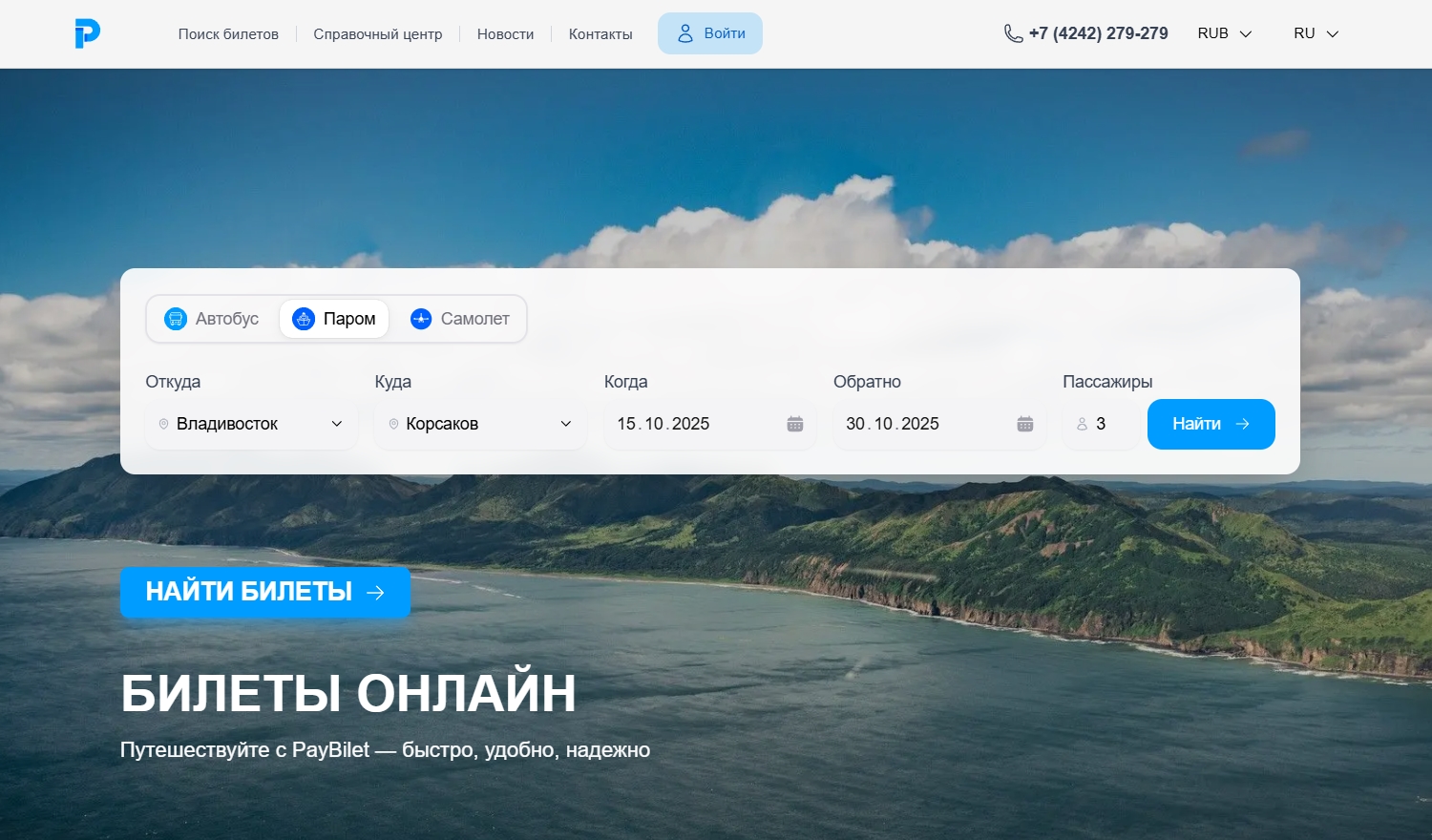Click the Пассажиры count field

1101,424
